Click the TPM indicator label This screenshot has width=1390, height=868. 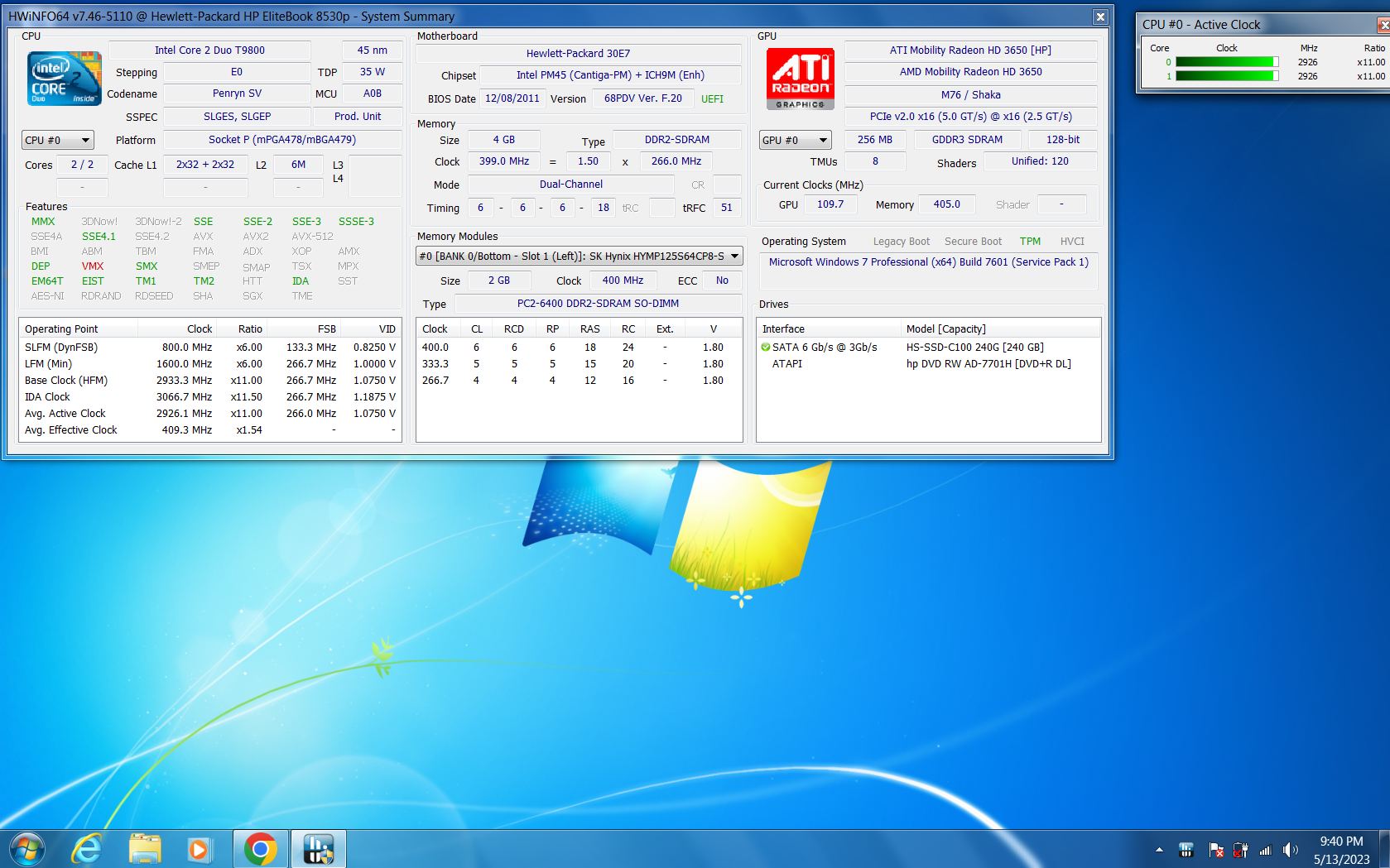pos(1030,242)
